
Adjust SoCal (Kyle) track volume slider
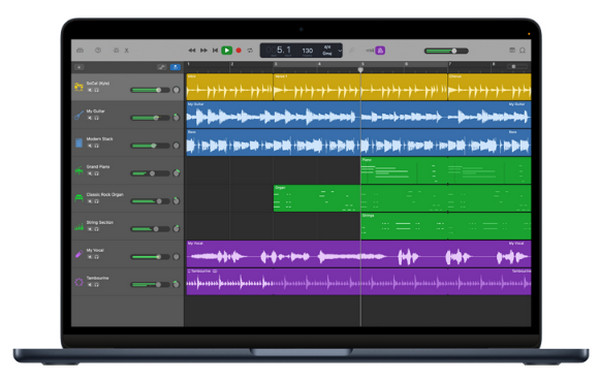click(150, 90)
